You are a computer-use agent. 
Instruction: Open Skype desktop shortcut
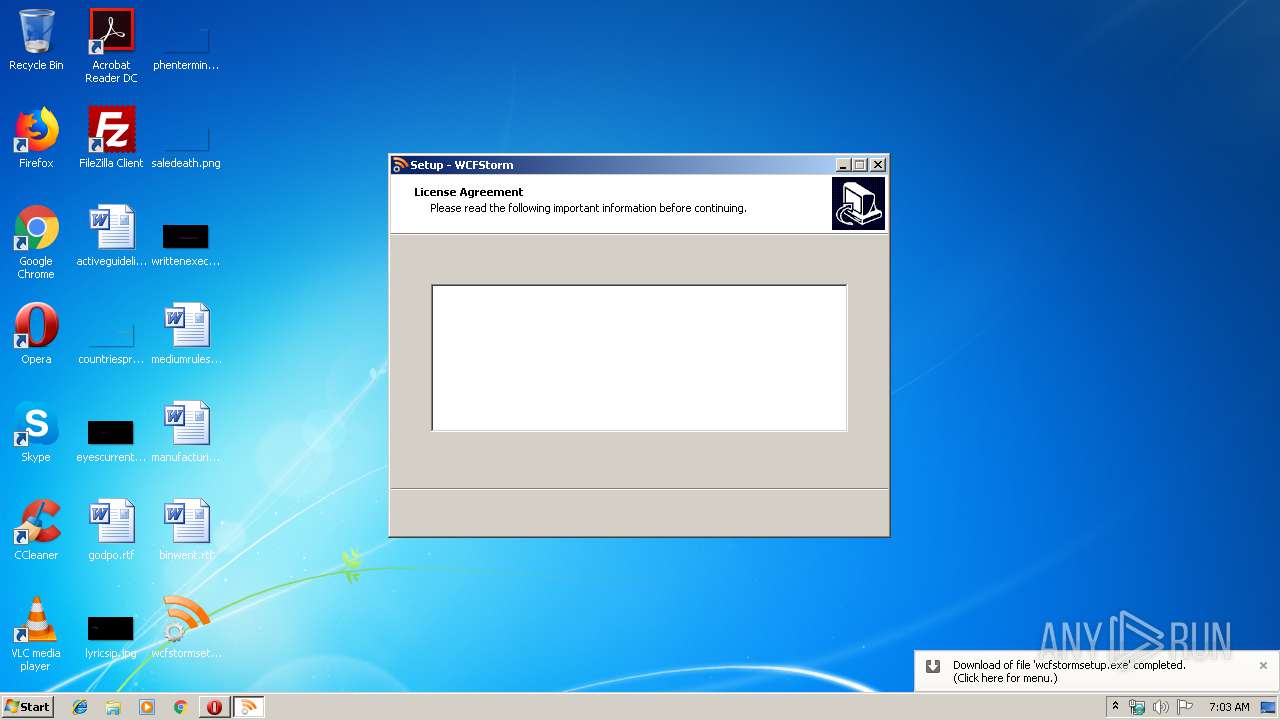[x=36, y=432]
